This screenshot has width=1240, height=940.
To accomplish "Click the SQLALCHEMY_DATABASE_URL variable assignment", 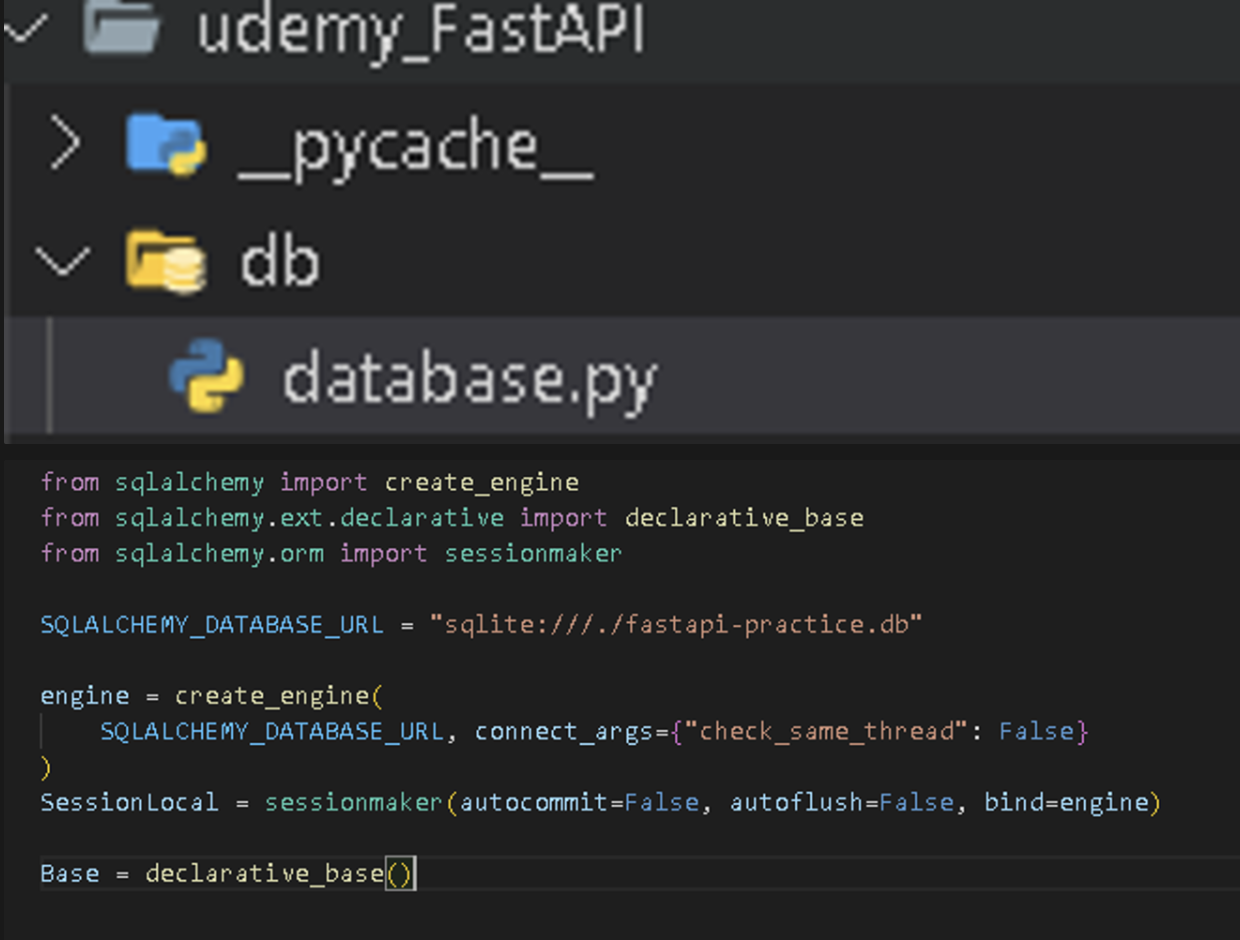I will (211, 625).
